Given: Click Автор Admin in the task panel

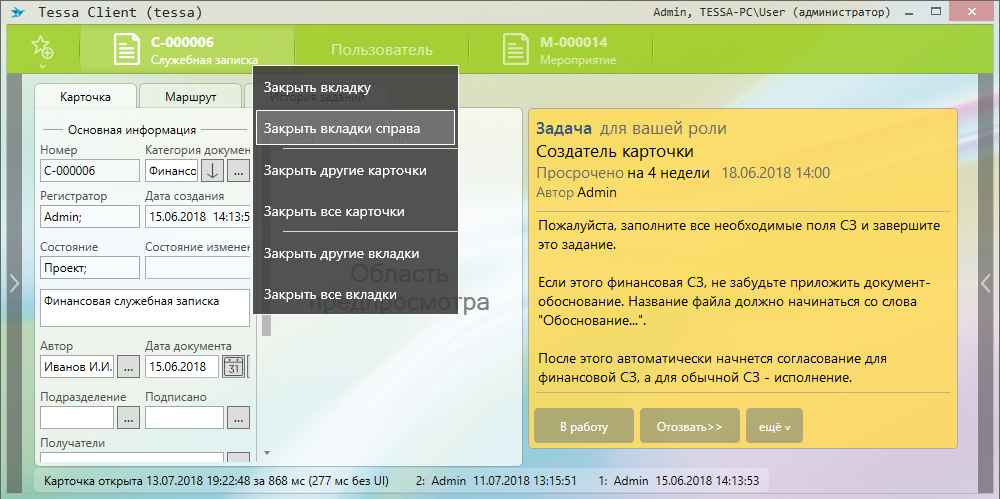Looking at the screenshot, I should point(577,192).
